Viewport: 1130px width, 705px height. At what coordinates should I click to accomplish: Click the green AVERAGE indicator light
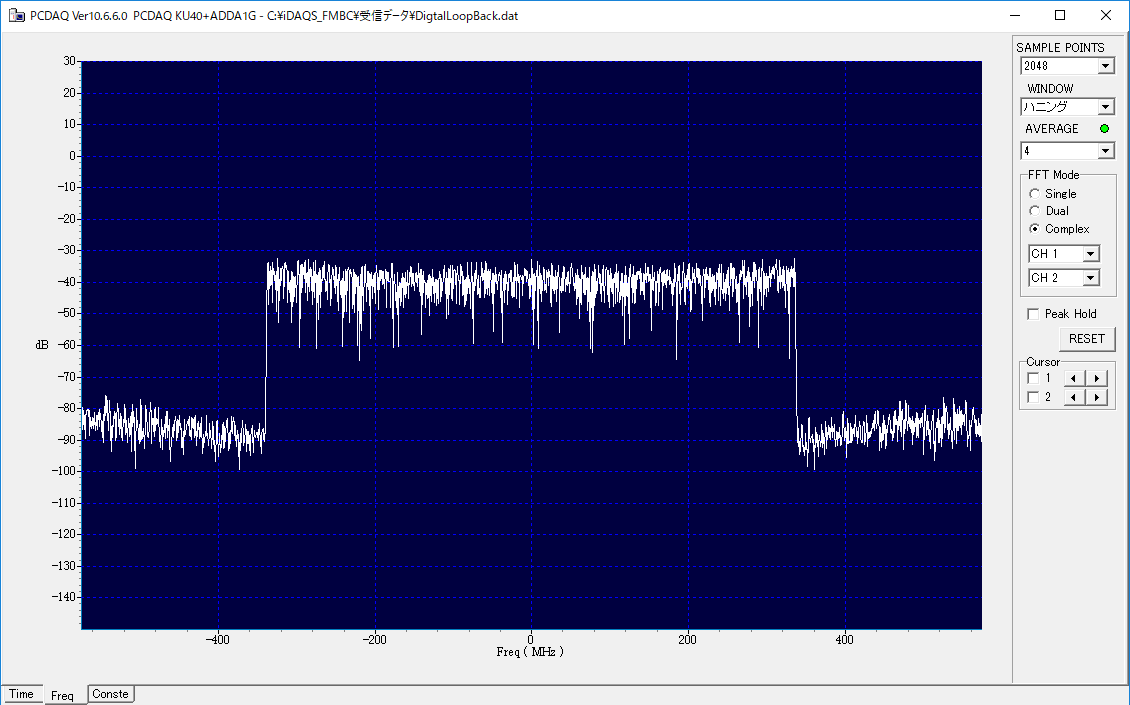[x=1104, y=129]
